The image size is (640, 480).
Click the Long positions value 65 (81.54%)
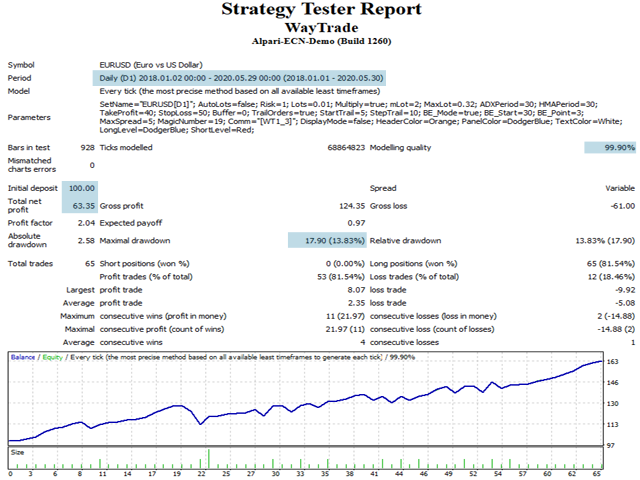coord(611,264)
